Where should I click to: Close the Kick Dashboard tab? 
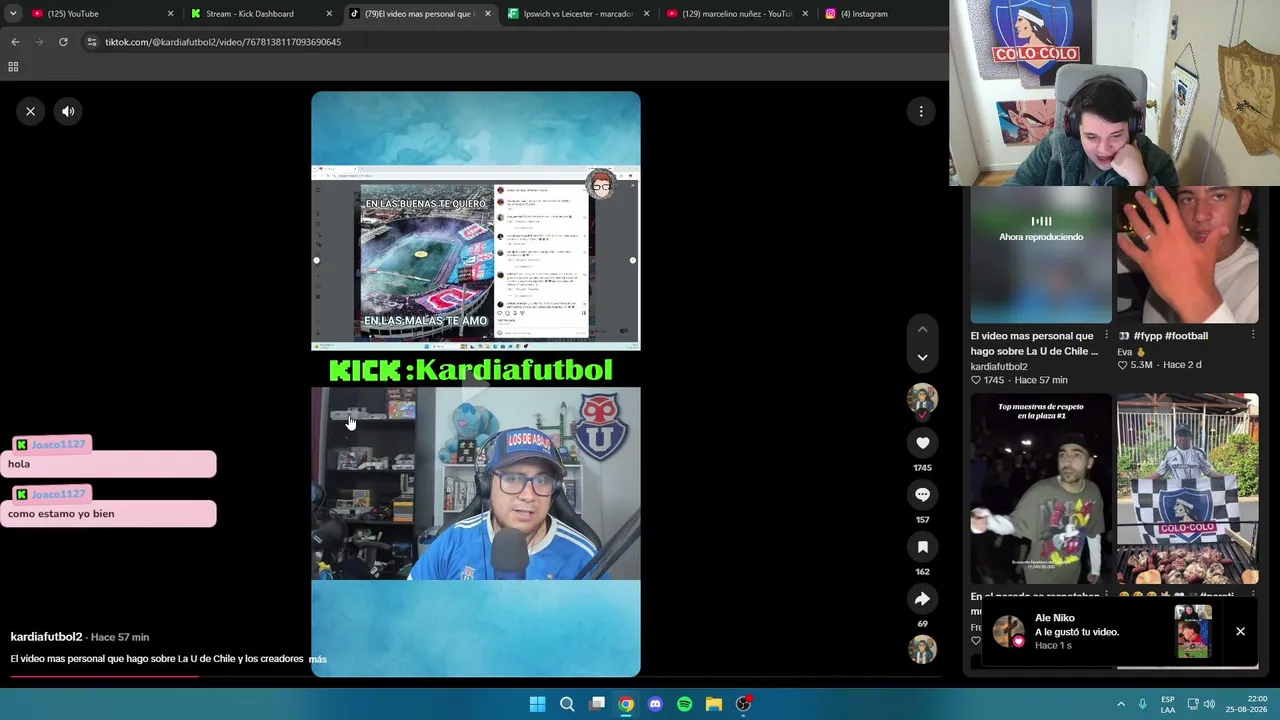(329, 14)
